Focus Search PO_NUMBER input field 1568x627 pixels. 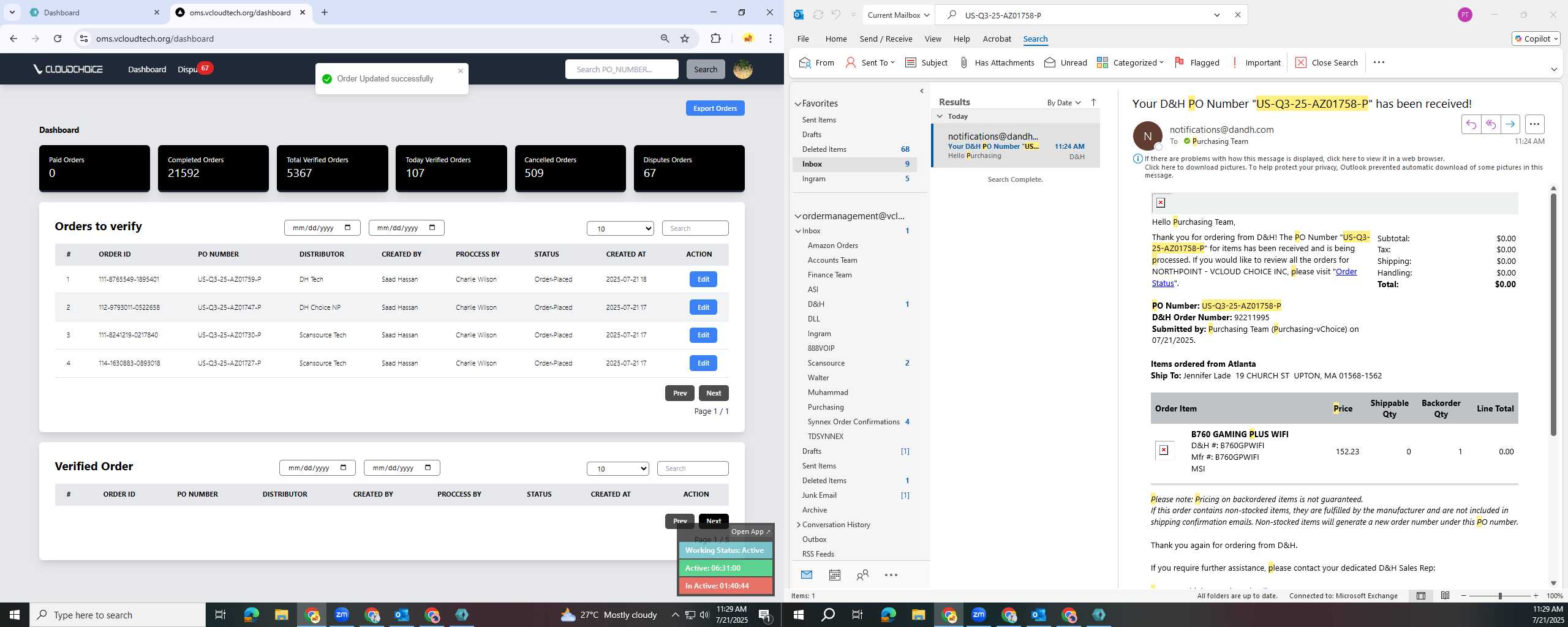pyautogui.click(x=621, y=69)
